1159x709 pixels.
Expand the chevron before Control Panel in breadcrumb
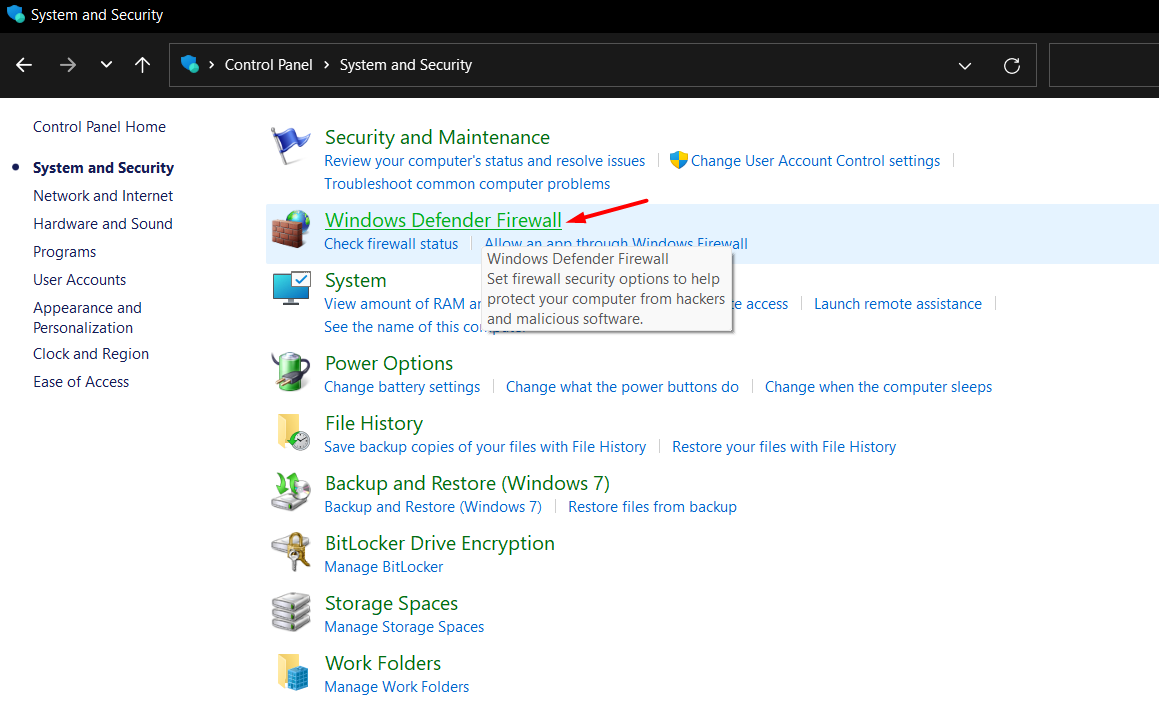click(211, 65)
